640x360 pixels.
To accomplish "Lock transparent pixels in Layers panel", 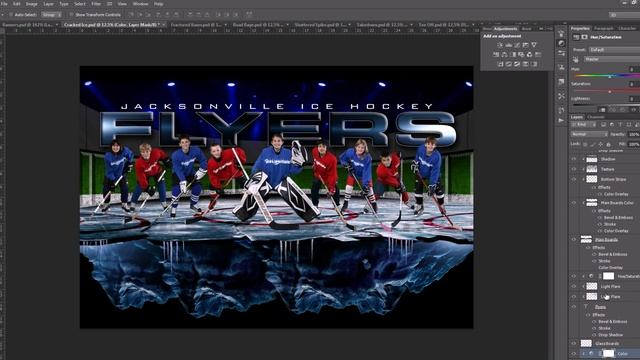I will [585, 144].
